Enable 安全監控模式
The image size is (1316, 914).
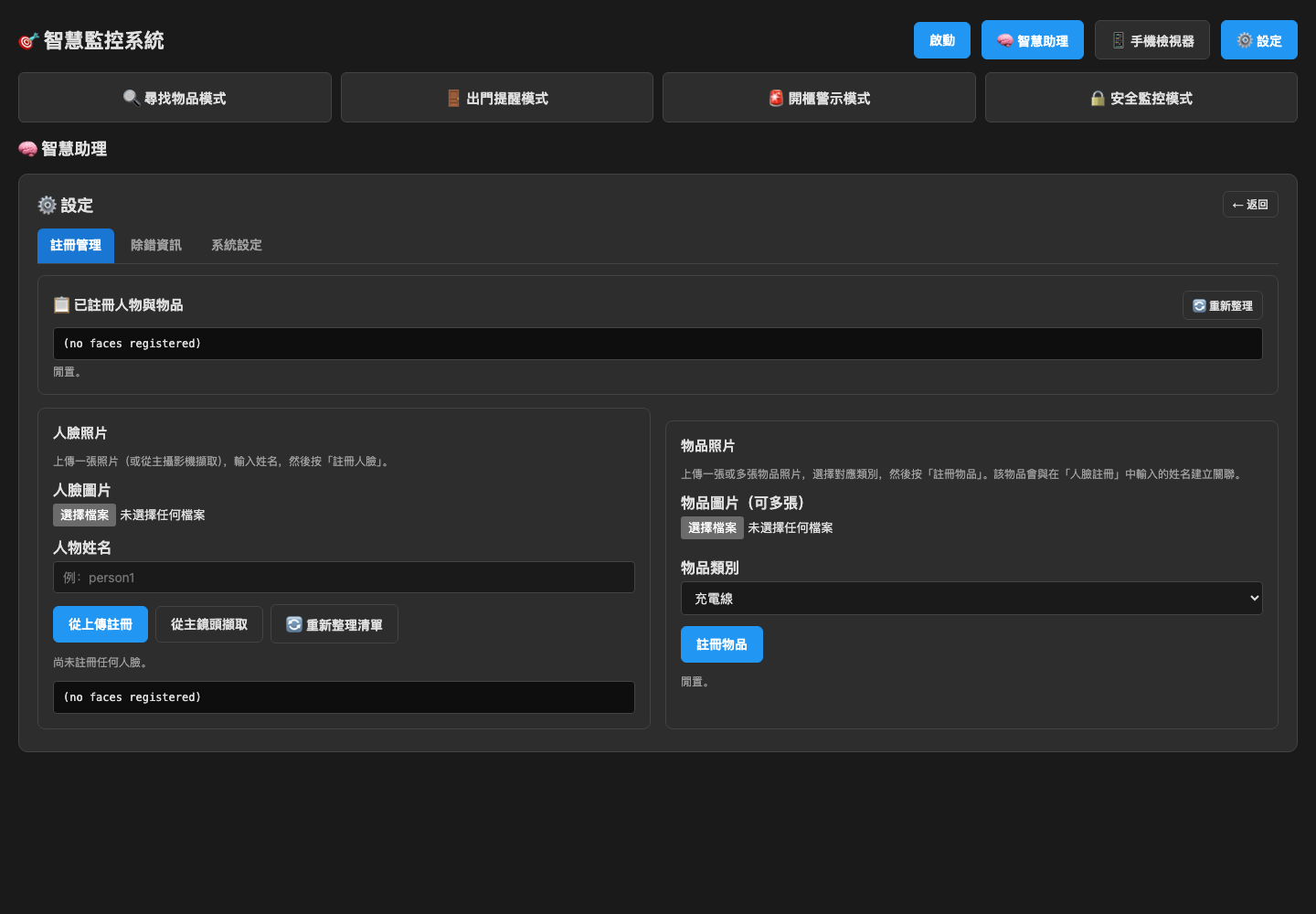click(1141, 98)
